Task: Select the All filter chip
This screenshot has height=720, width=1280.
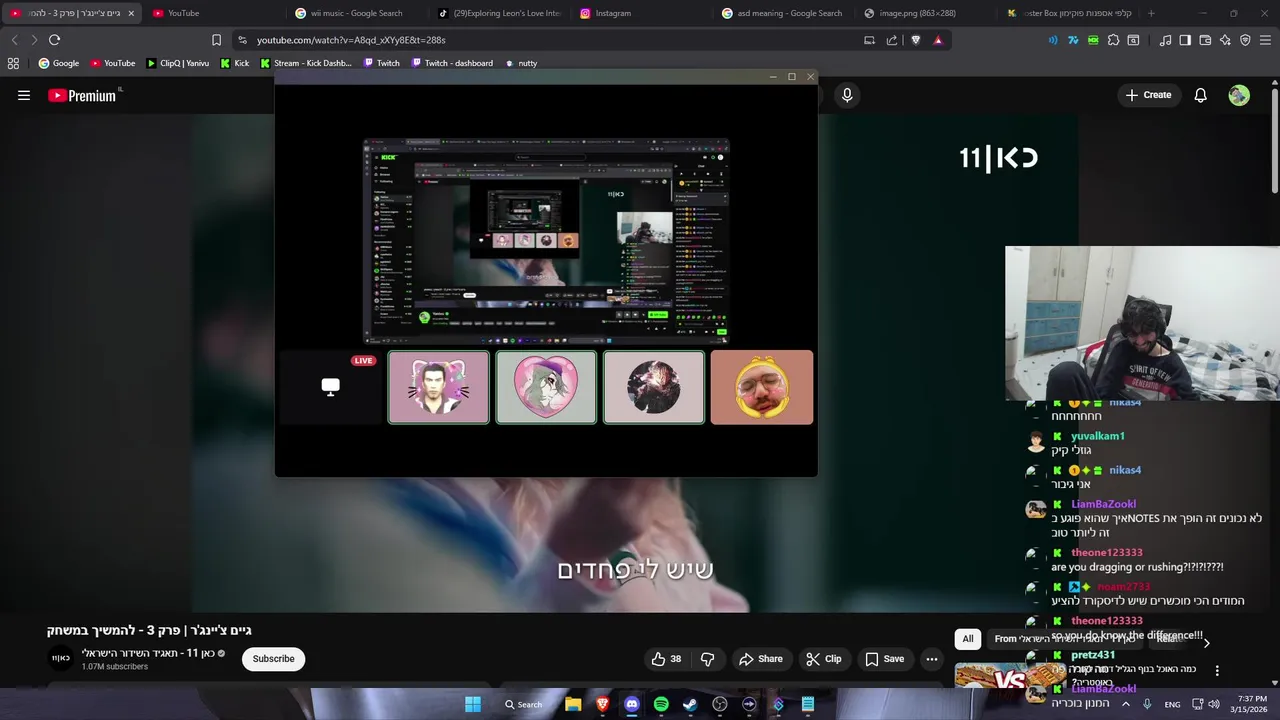Action: pyautogui.click(x=968, y=639)
